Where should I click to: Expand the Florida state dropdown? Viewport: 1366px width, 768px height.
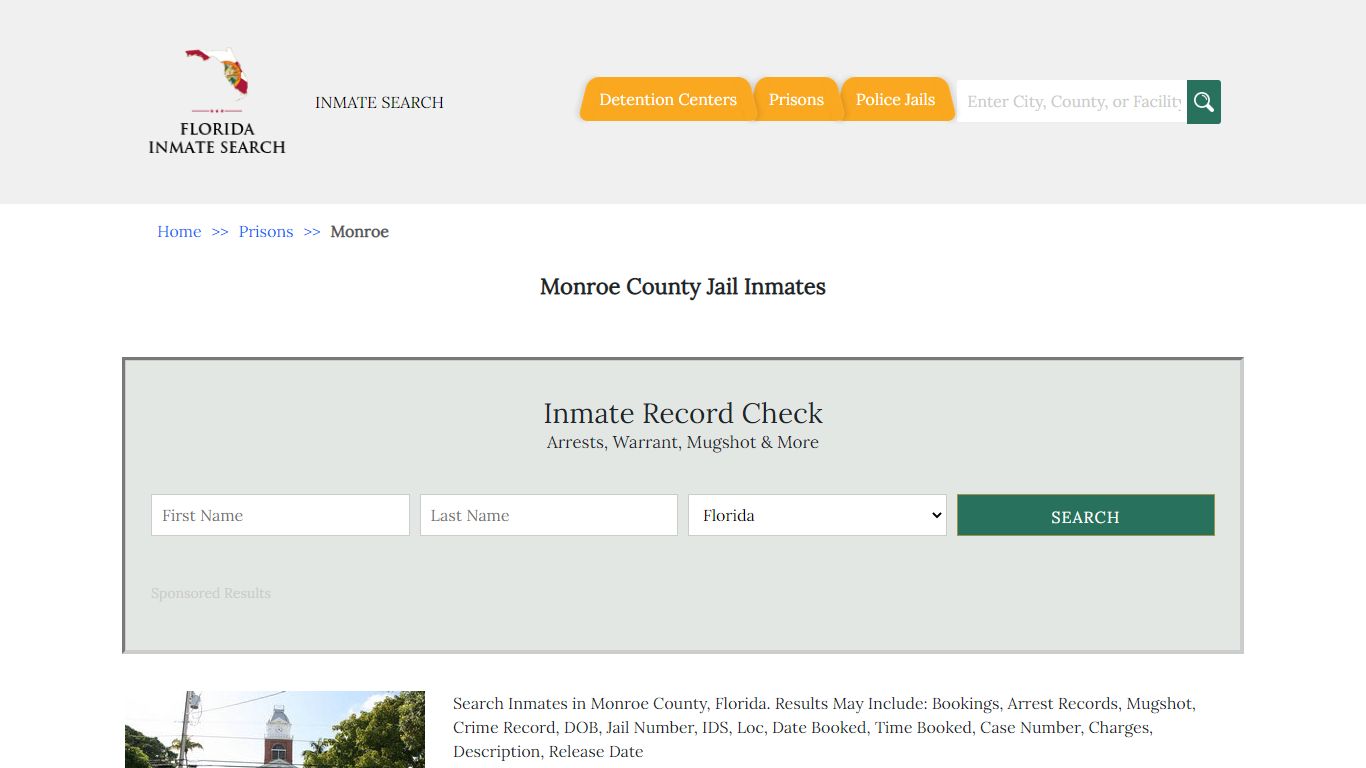[x=817, y=515]
